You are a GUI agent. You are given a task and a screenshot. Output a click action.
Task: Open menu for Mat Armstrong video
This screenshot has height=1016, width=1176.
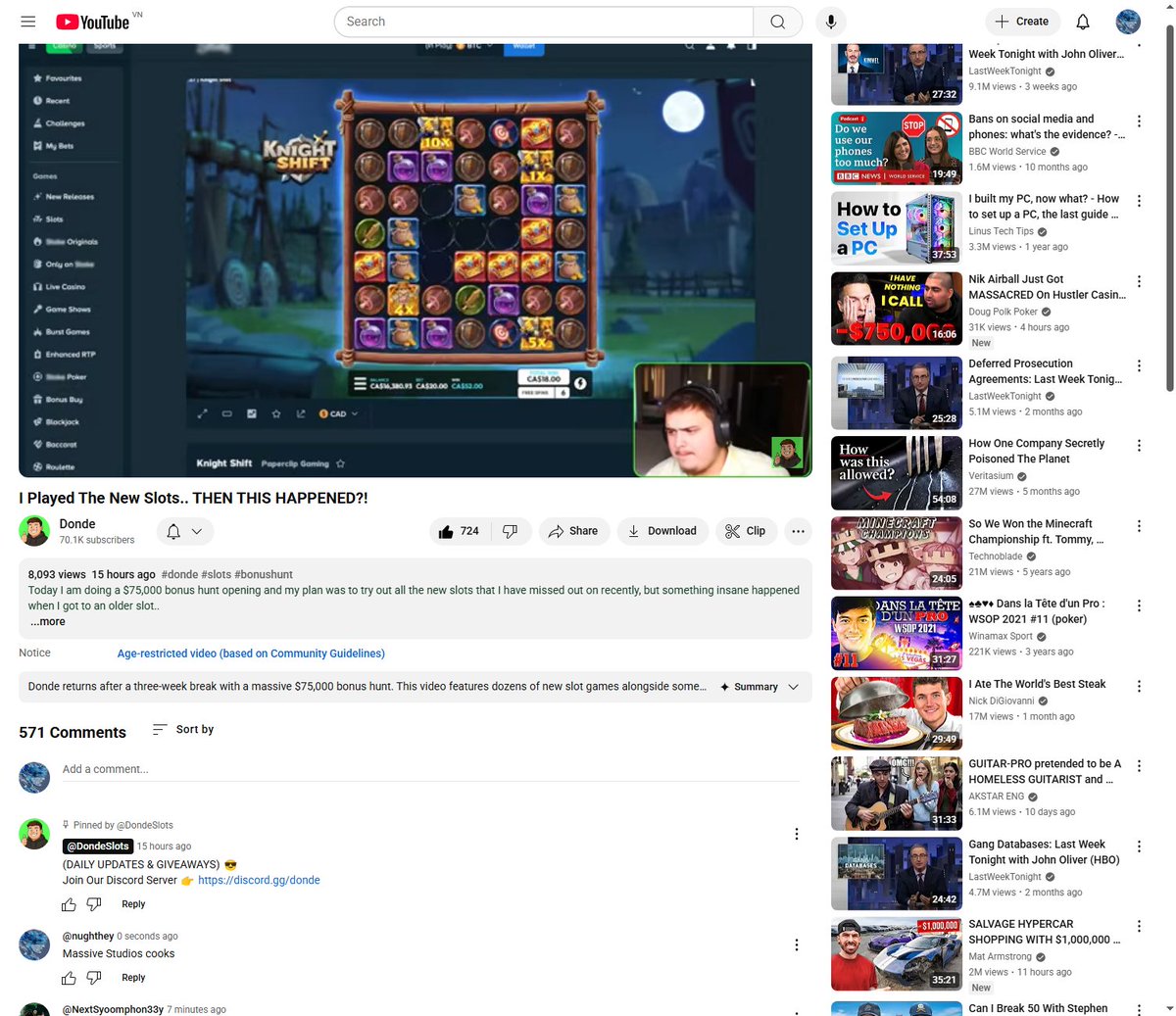(x=1139, y=926)
